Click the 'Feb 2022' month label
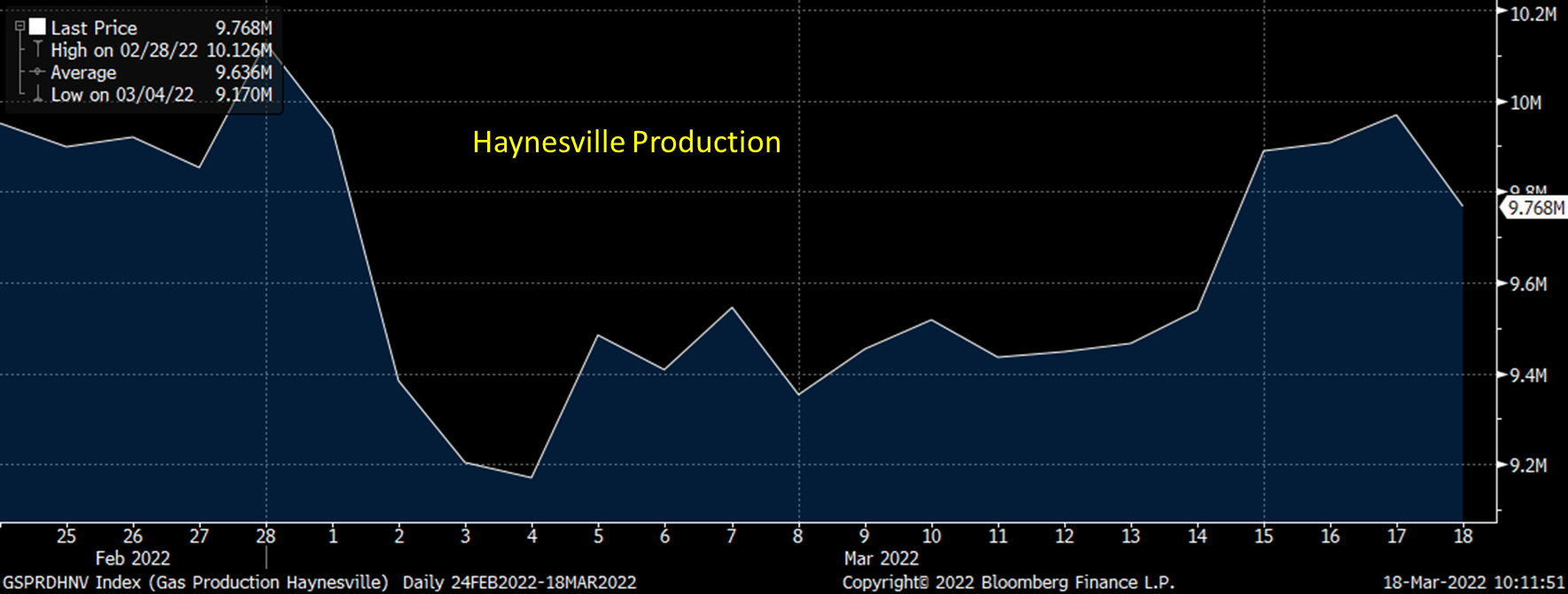Image resolution: width=1568 pixels, height=594 pixels. tap(133, 559)
